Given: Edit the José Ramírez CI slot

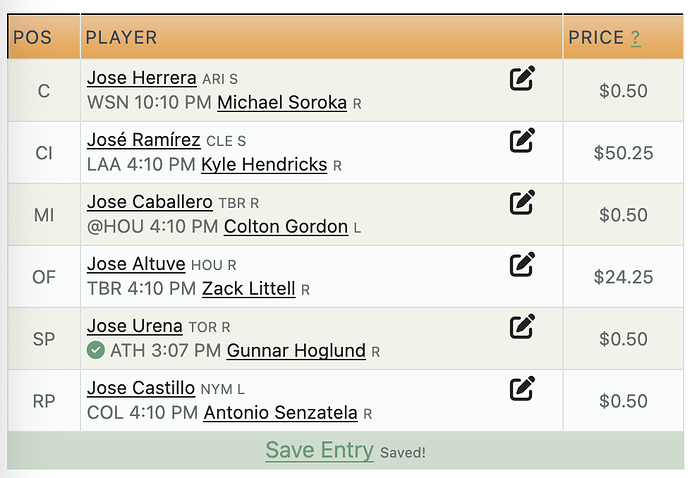Looking at the screenshot, I should (x=522, y=140).
